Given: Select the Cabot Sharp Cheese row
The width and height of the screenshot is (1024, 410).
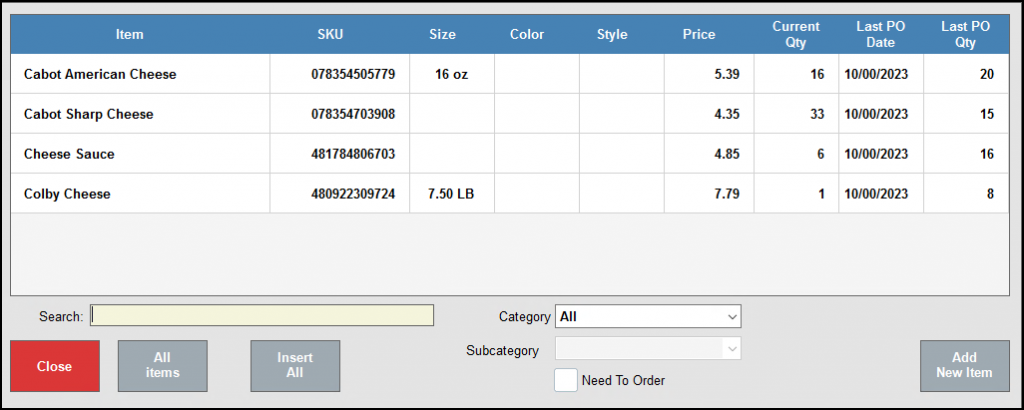Looking at the screenshot, I should click(x=510, y=114).
